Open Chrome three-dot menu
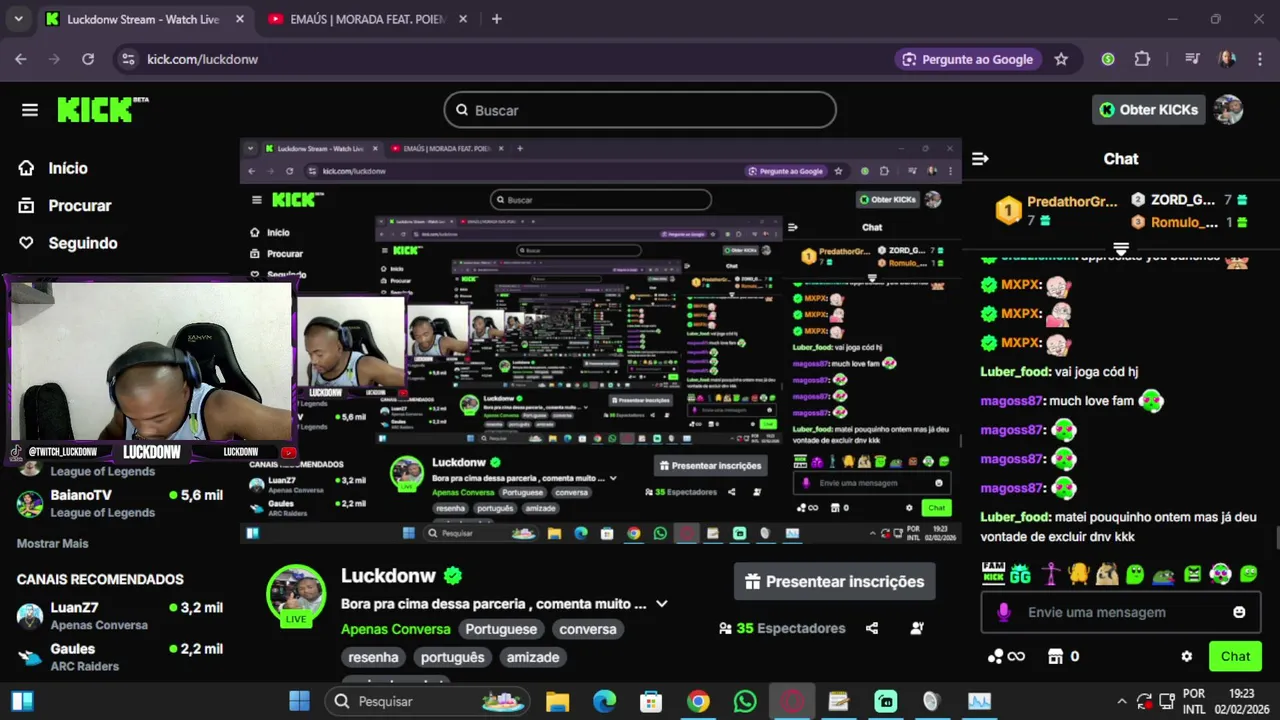Image resolution: width=1280 pixels, height=720 pixels. point(1260,59)
